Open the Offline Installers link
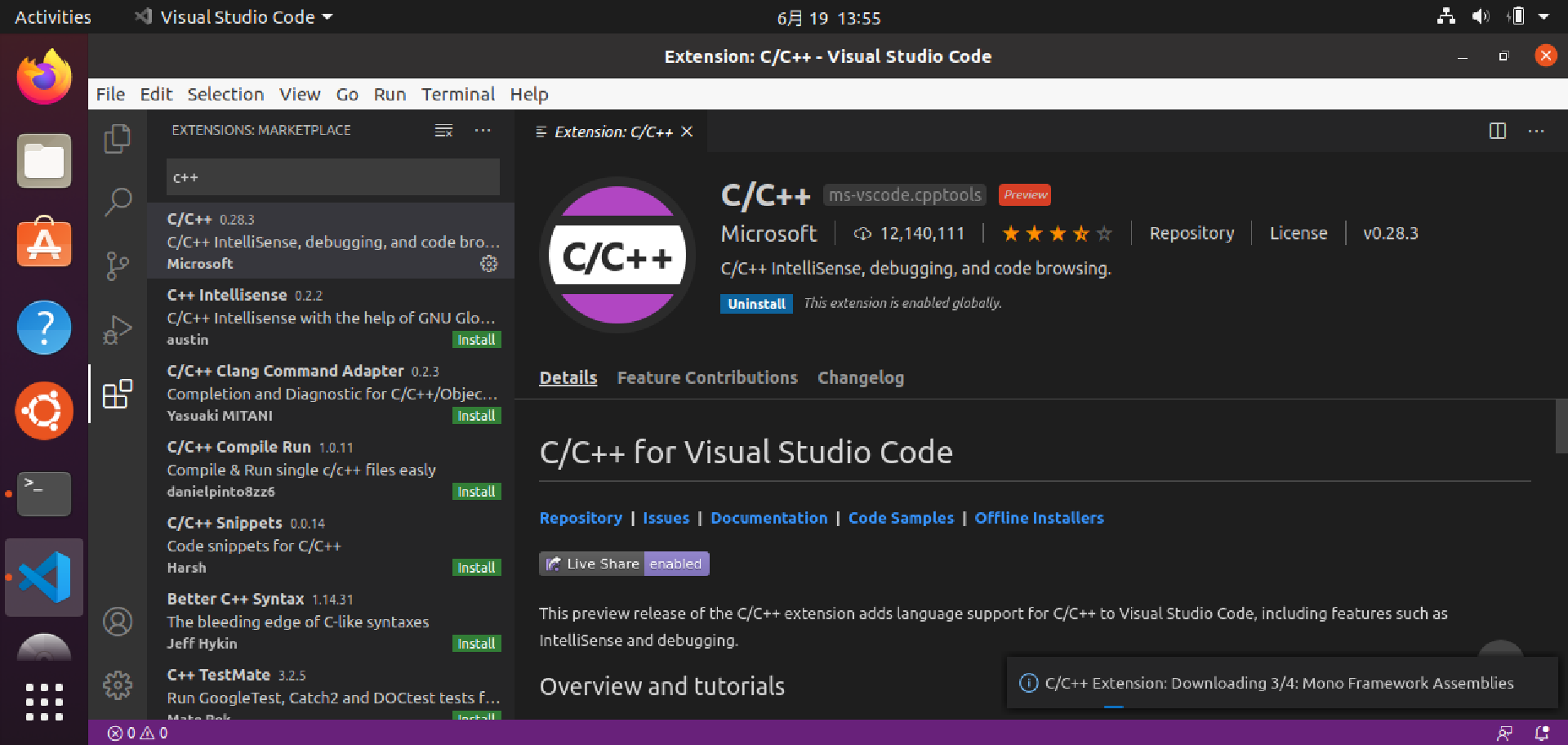The width and height of the screenshot is (1568, 745). click(1039, 518)
